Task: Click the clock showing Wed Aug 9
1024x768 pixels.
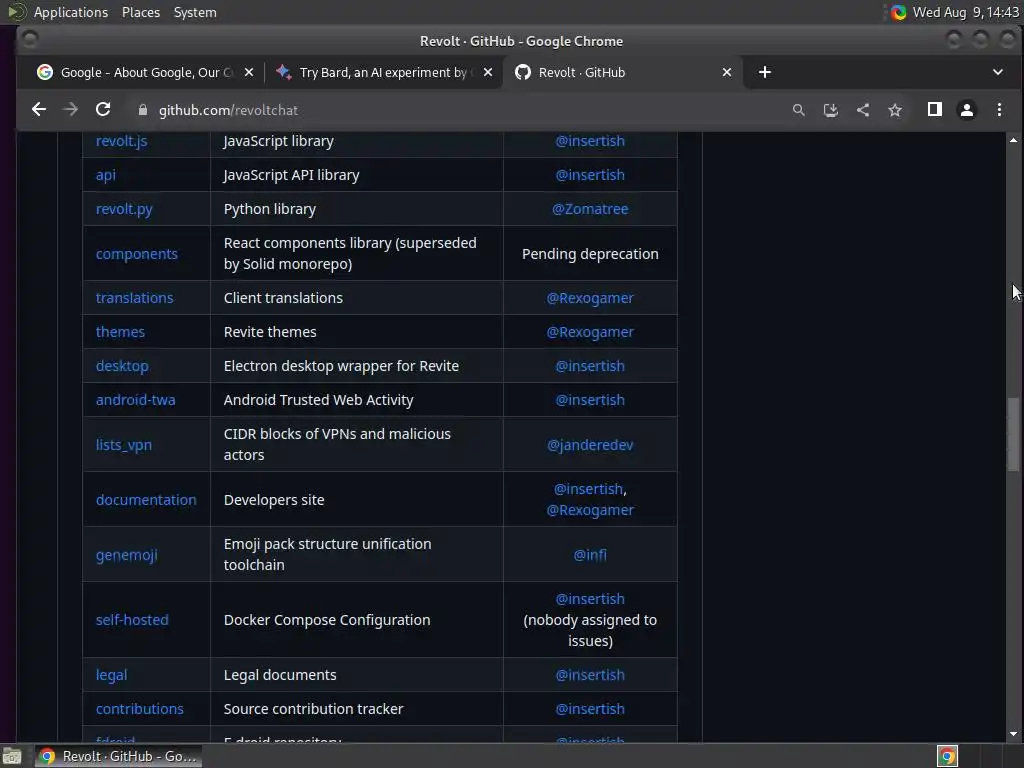Action: [x=966, y=12]
